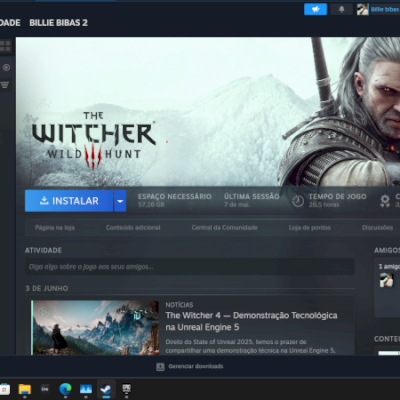
Task: Open the Steam announcements megaphone button
Action: click(x=315, y=9)
